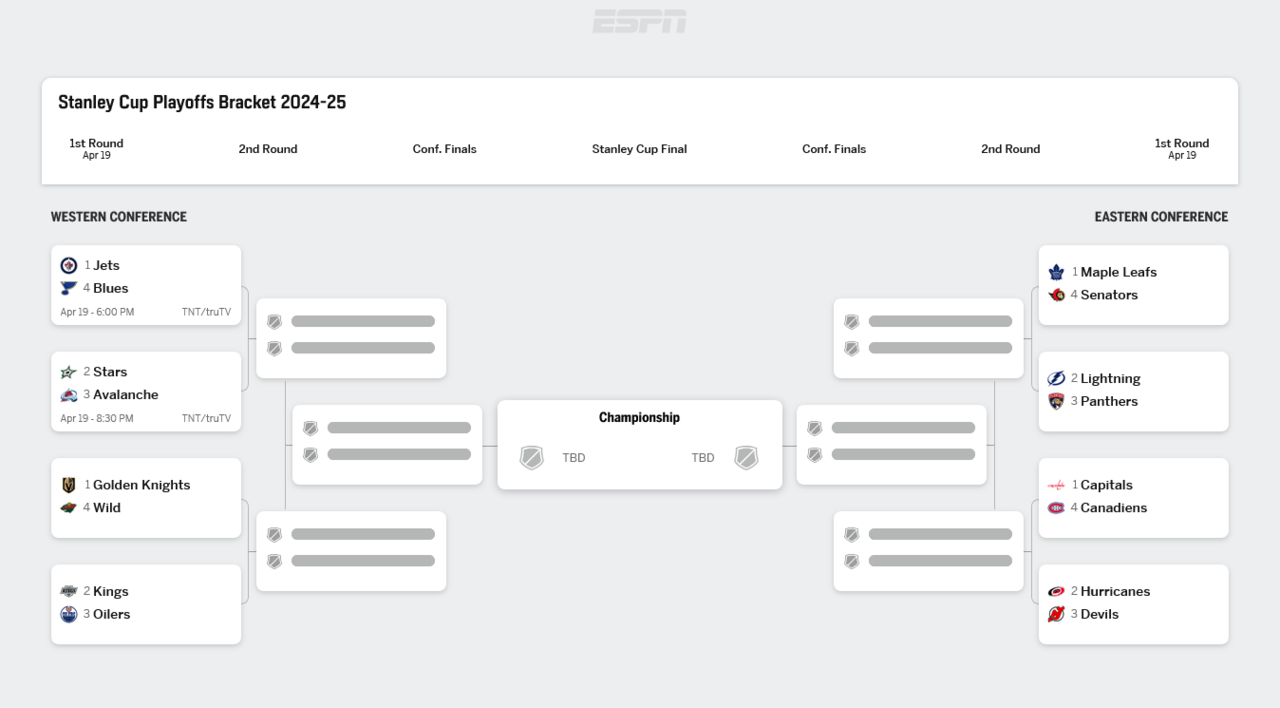
Task: Click the Colorado Avalanche logo
Action: point(68,395)
